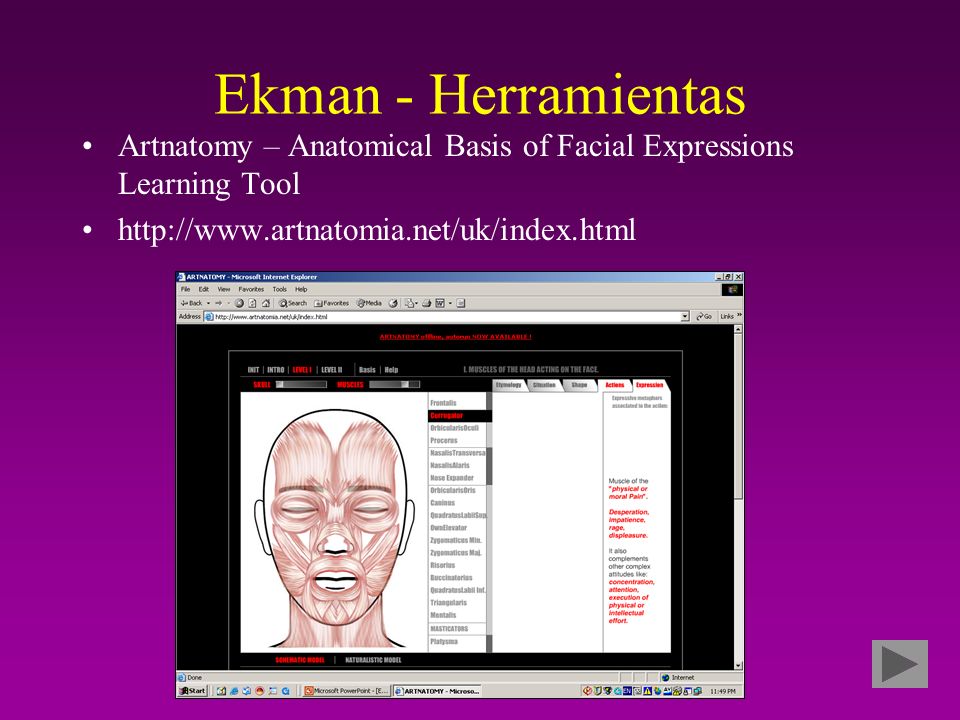Open the Back history dropdown arrow
Image resolution: width=960 pixels, height=720 pixels.
click(208, 303)
